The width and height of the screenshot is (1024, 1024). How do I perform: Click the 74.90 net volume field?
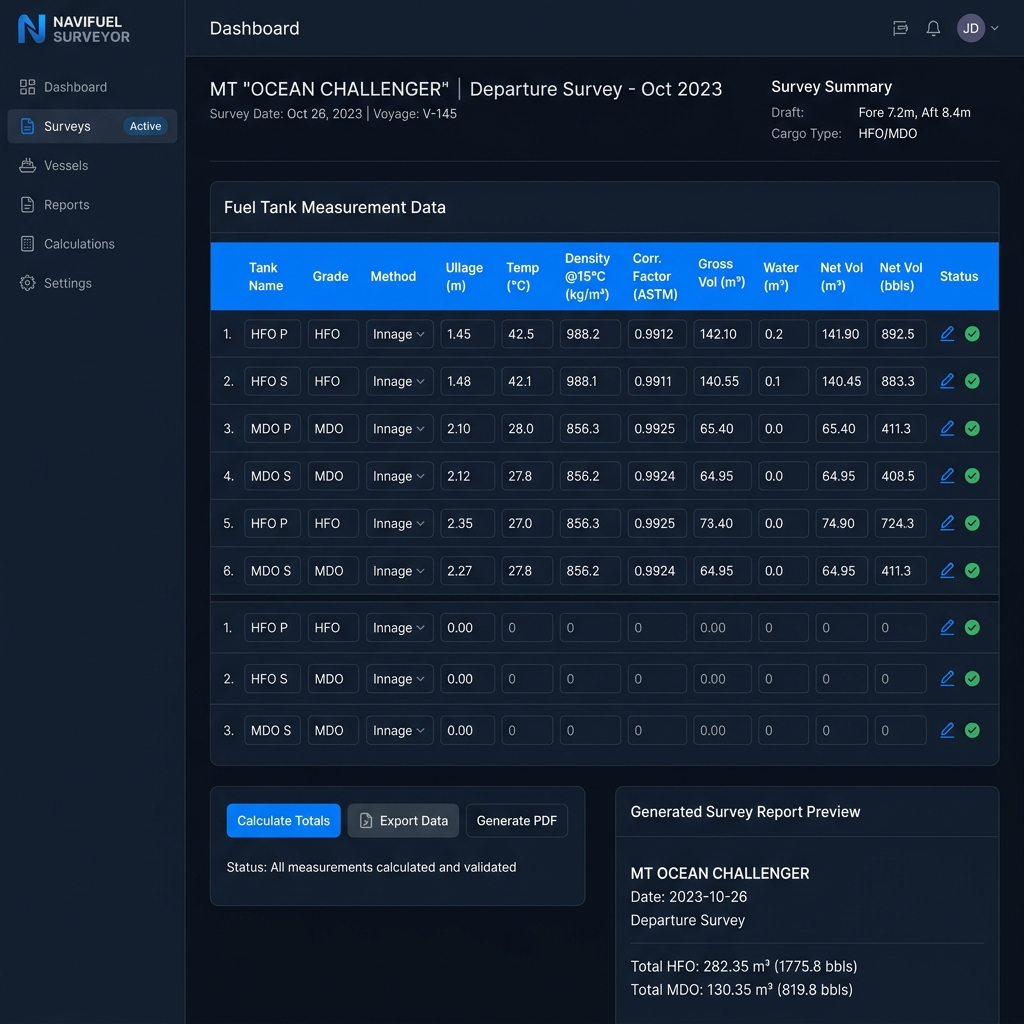(x=841, y=523)
